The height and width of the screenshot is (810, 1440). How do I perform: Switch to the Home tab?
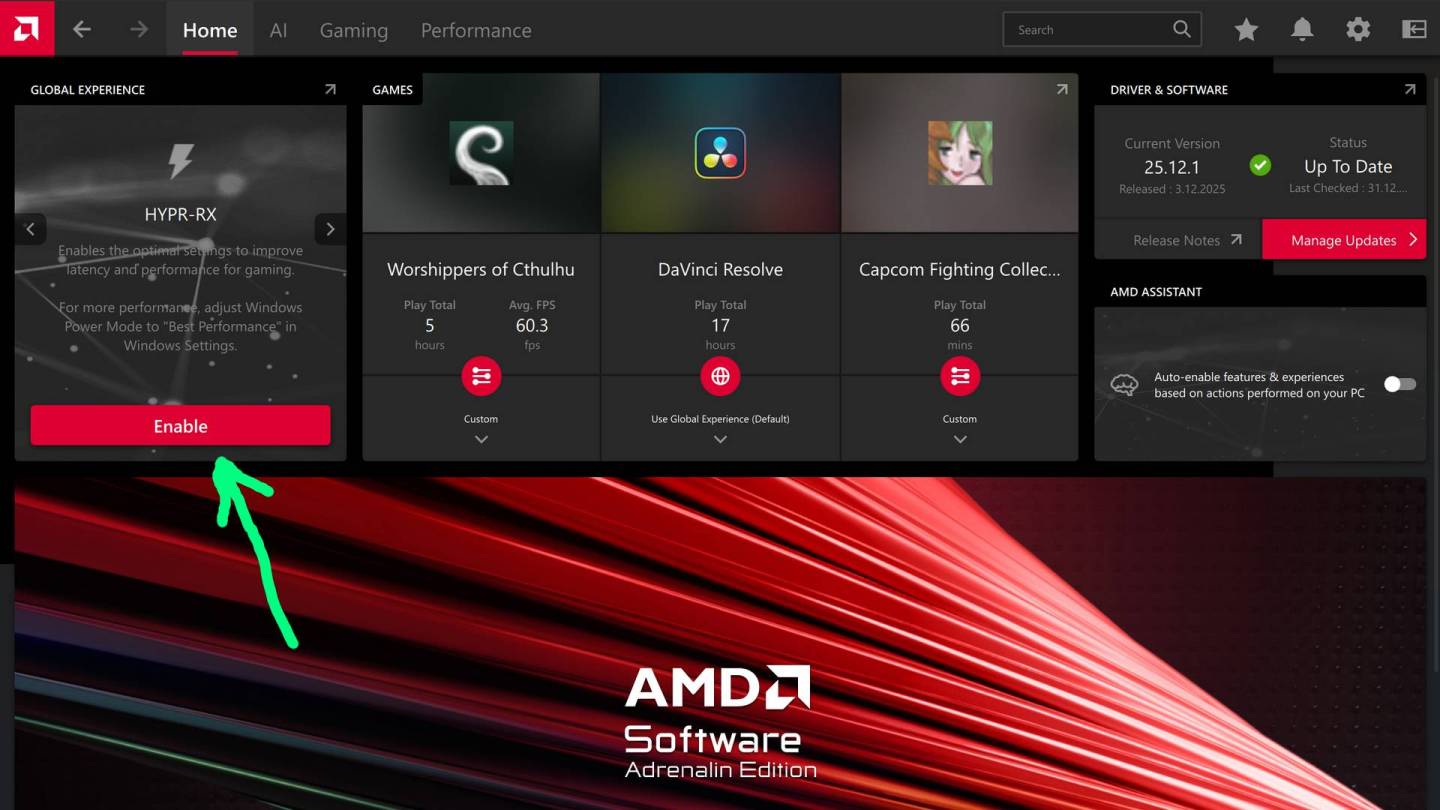(210, 30)
